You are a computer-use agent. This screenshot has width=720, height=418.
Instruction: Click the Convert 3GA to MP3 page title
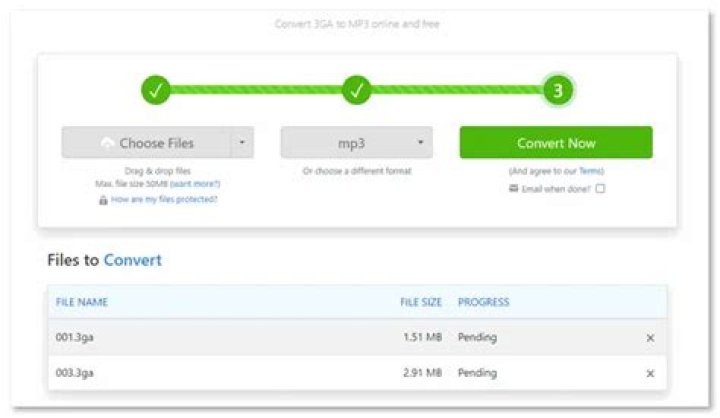click(357, 24)
